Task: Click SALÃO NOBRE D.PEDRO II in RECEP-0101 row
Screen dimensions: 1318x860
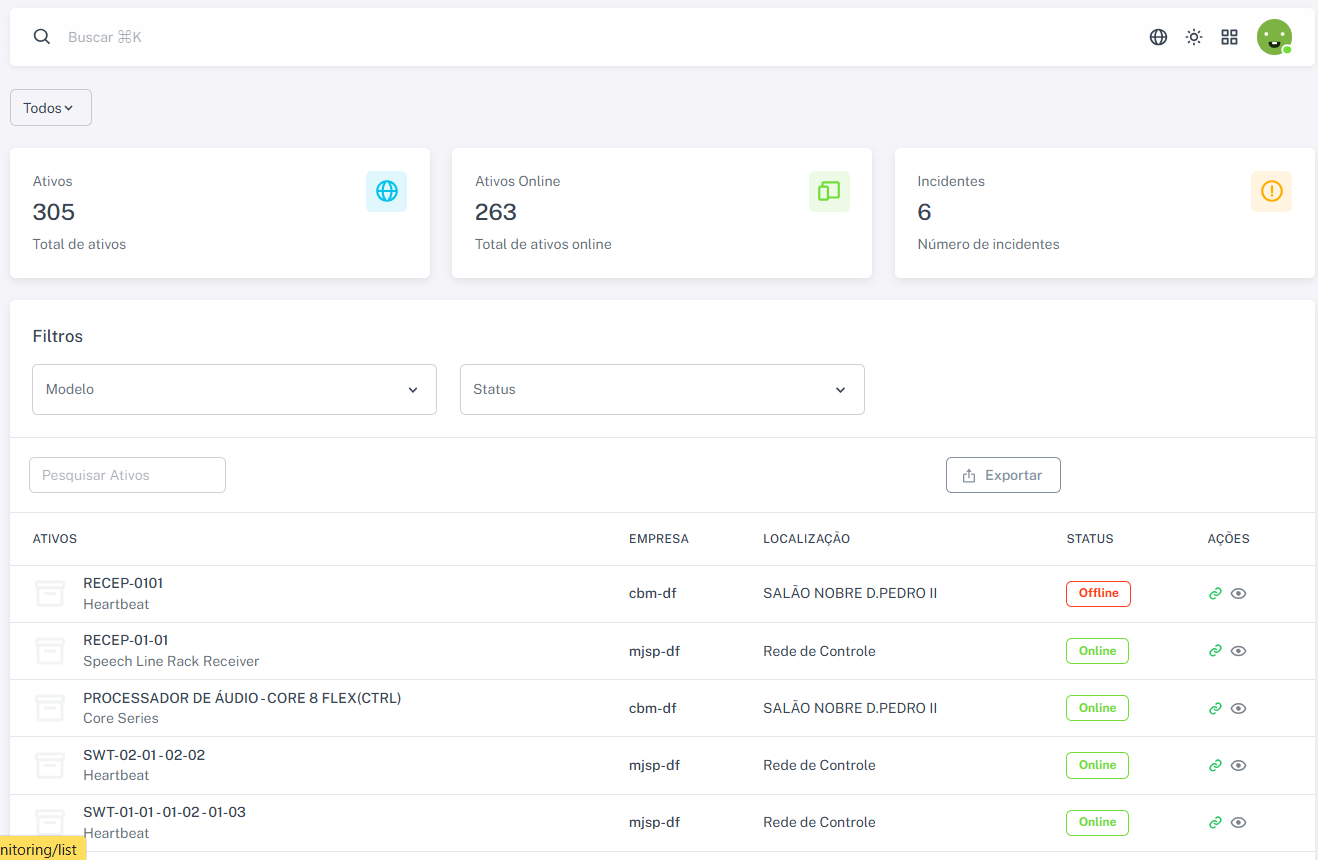Action: click(x=850, y=594)
